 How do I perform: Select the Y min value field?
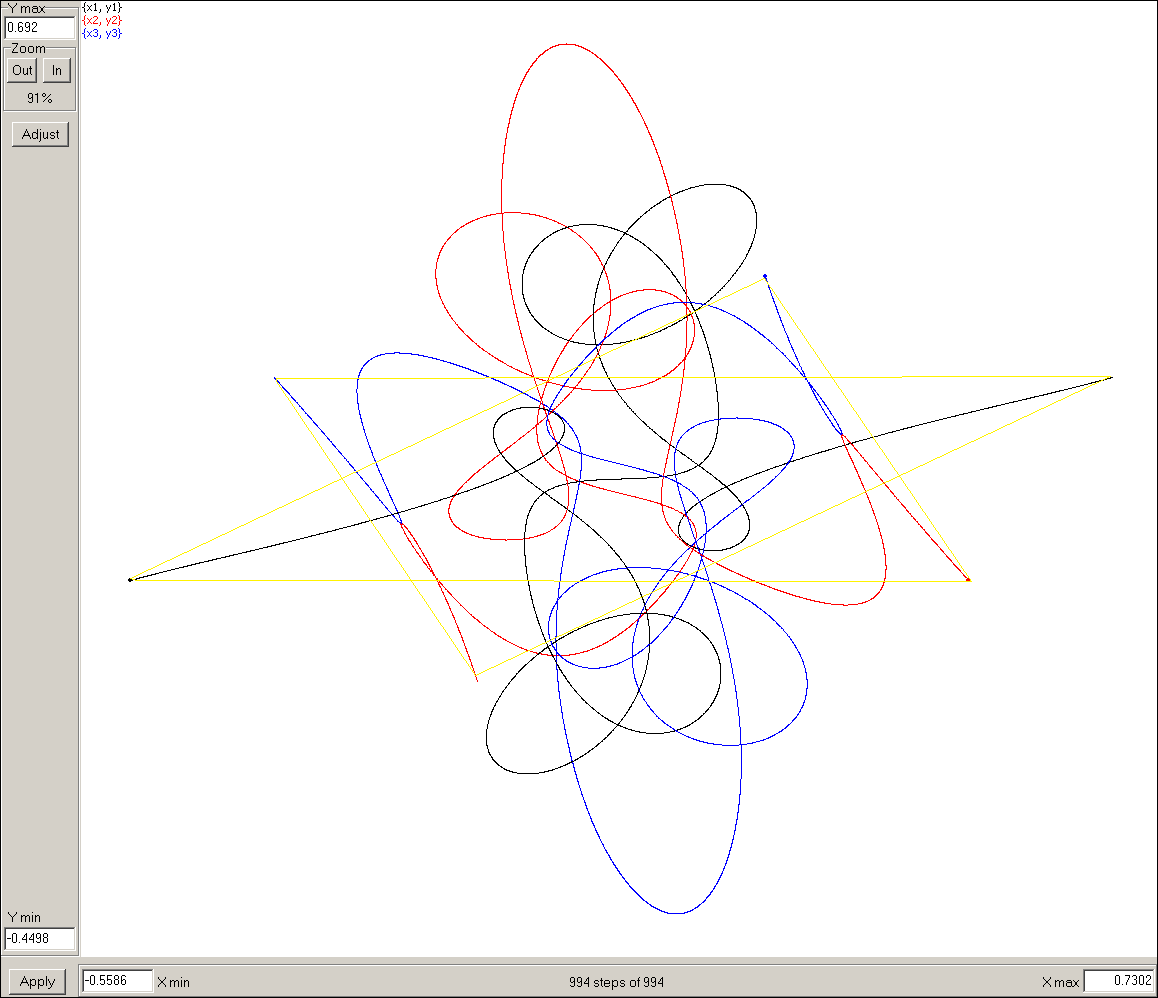point(40,939)
